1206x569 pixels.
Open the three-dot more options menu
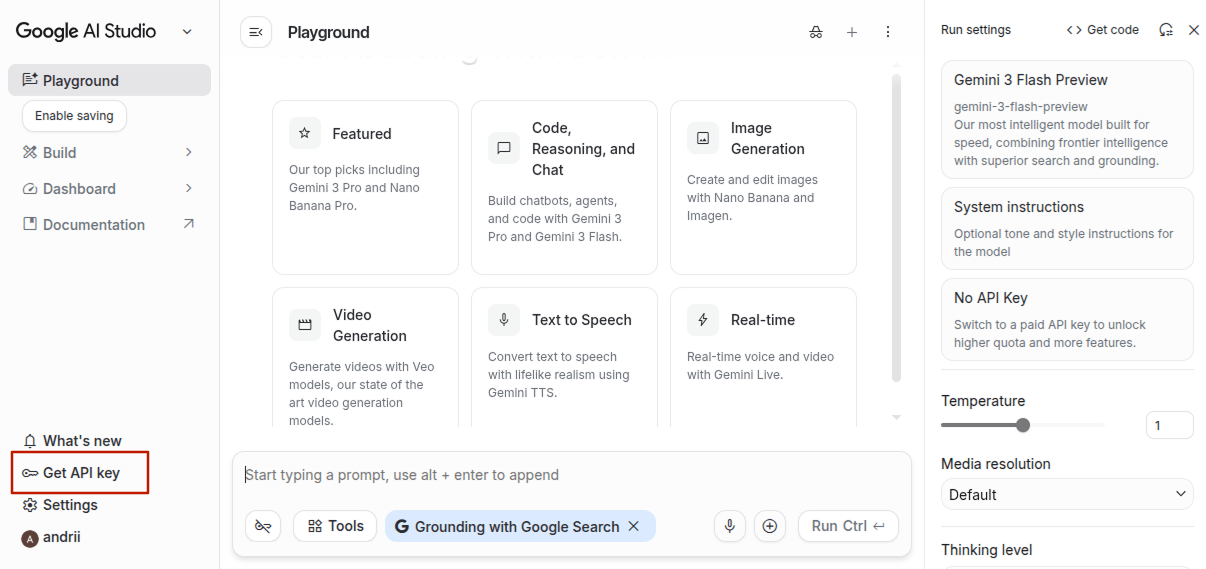click(888, 32)
